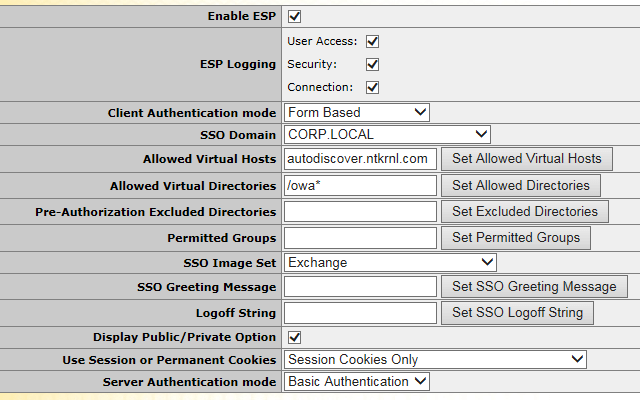Toggle User Access logging checkbox
The image size is (640, 400).
click(x=373, y=42)
